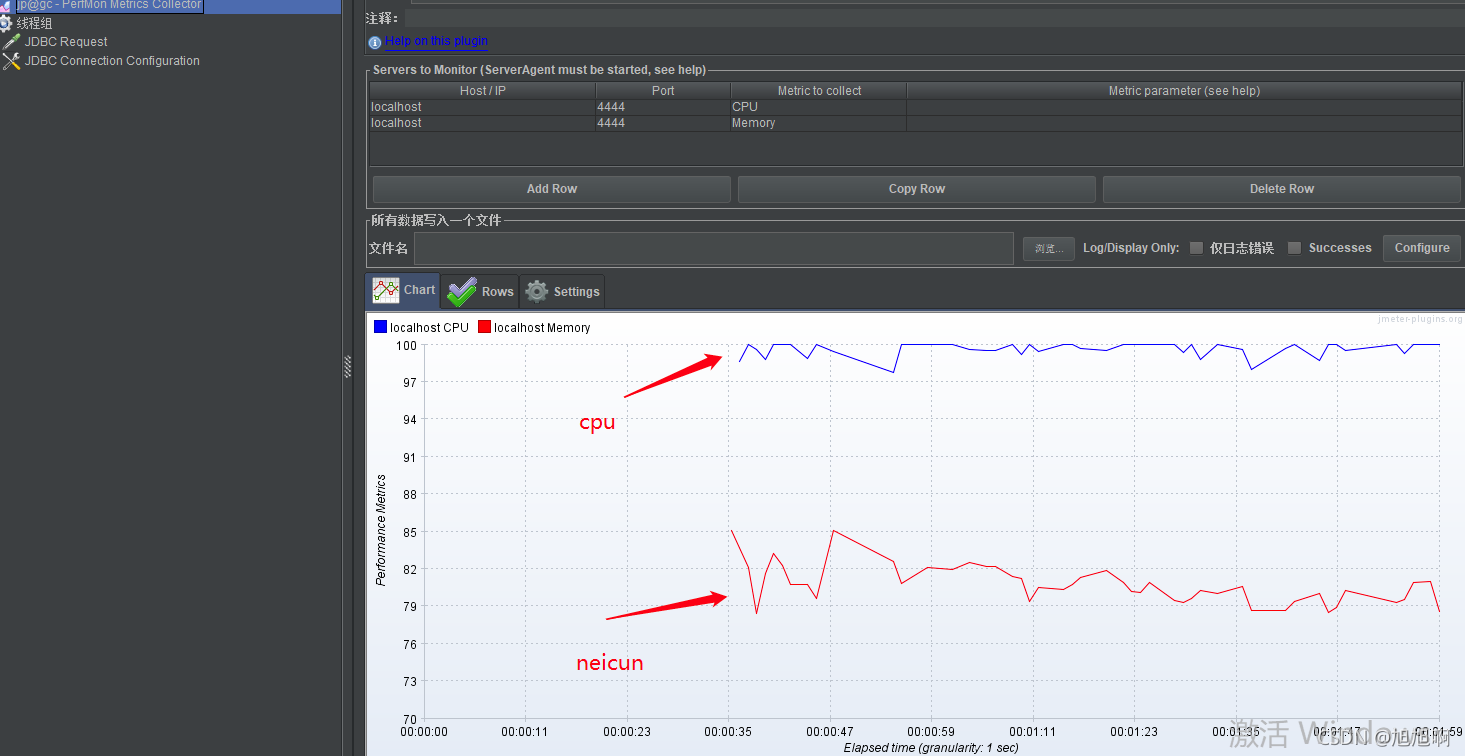The height and width of the screenshot is (756, 1465).
Task: Enable the 仅日志错误 checkbox
Action: (1196, 248)
